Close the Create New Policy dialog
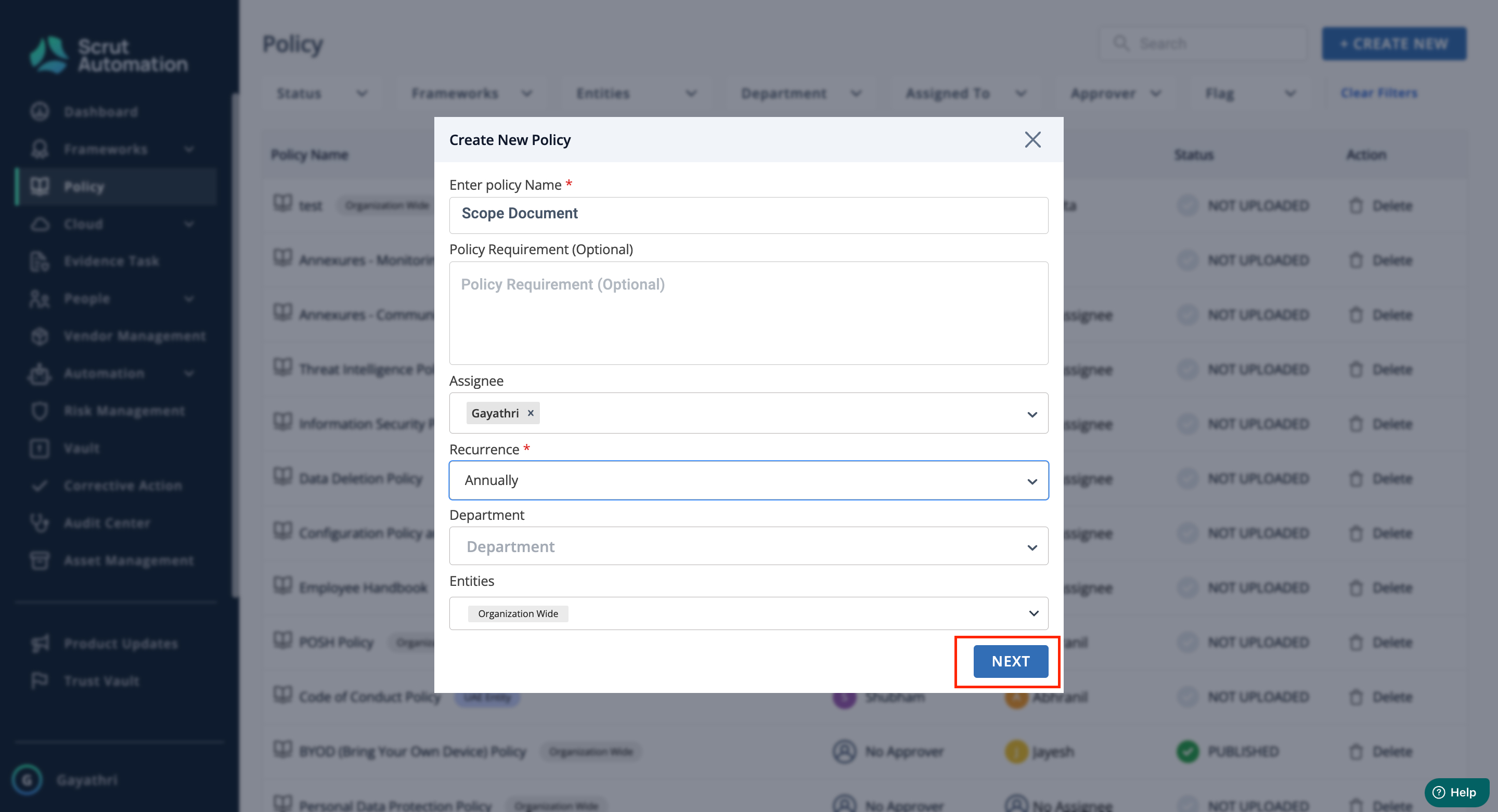The image size is (1498, 812). click(x=1032, y=139)
